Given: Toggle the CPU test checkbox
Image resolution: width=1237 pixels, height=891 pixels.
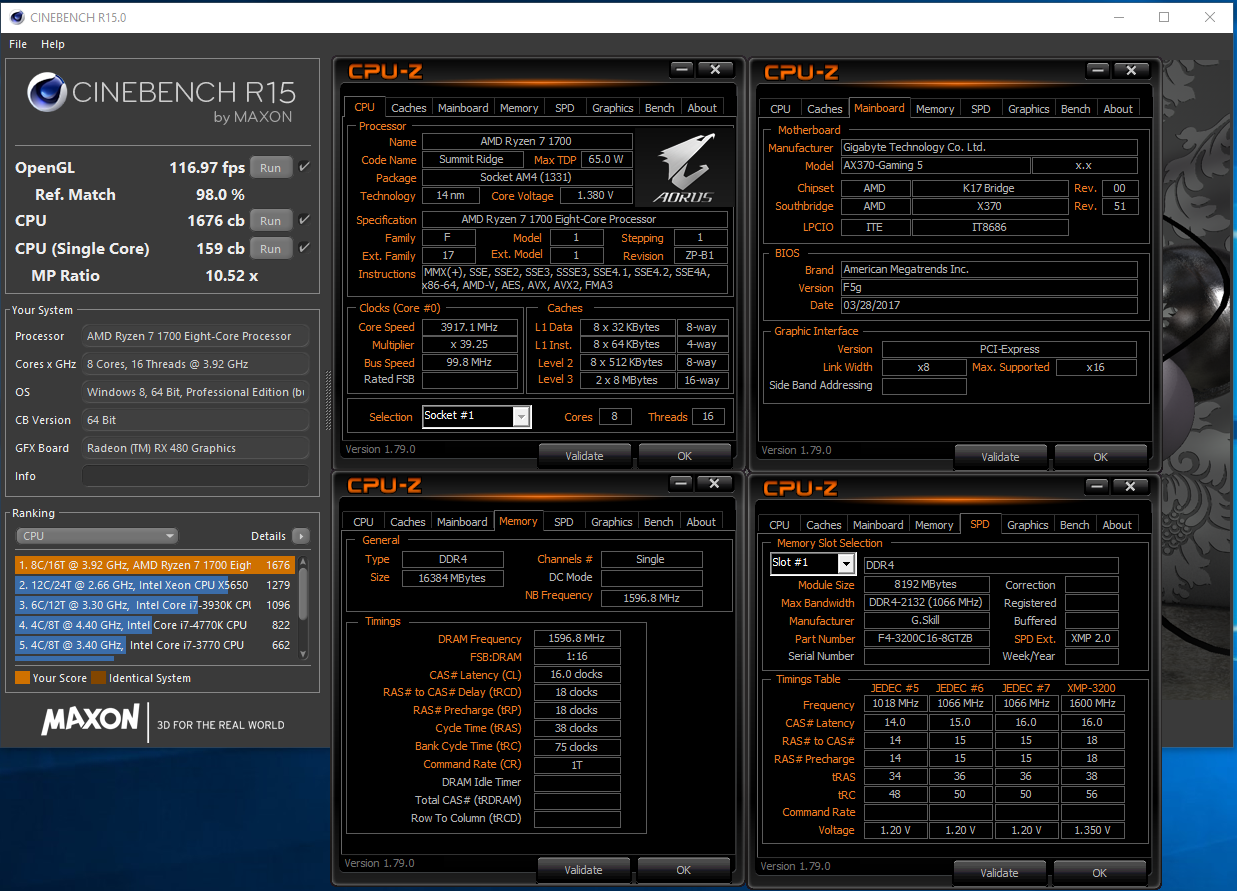Looking at the screenshot, I should coord(304,220).
